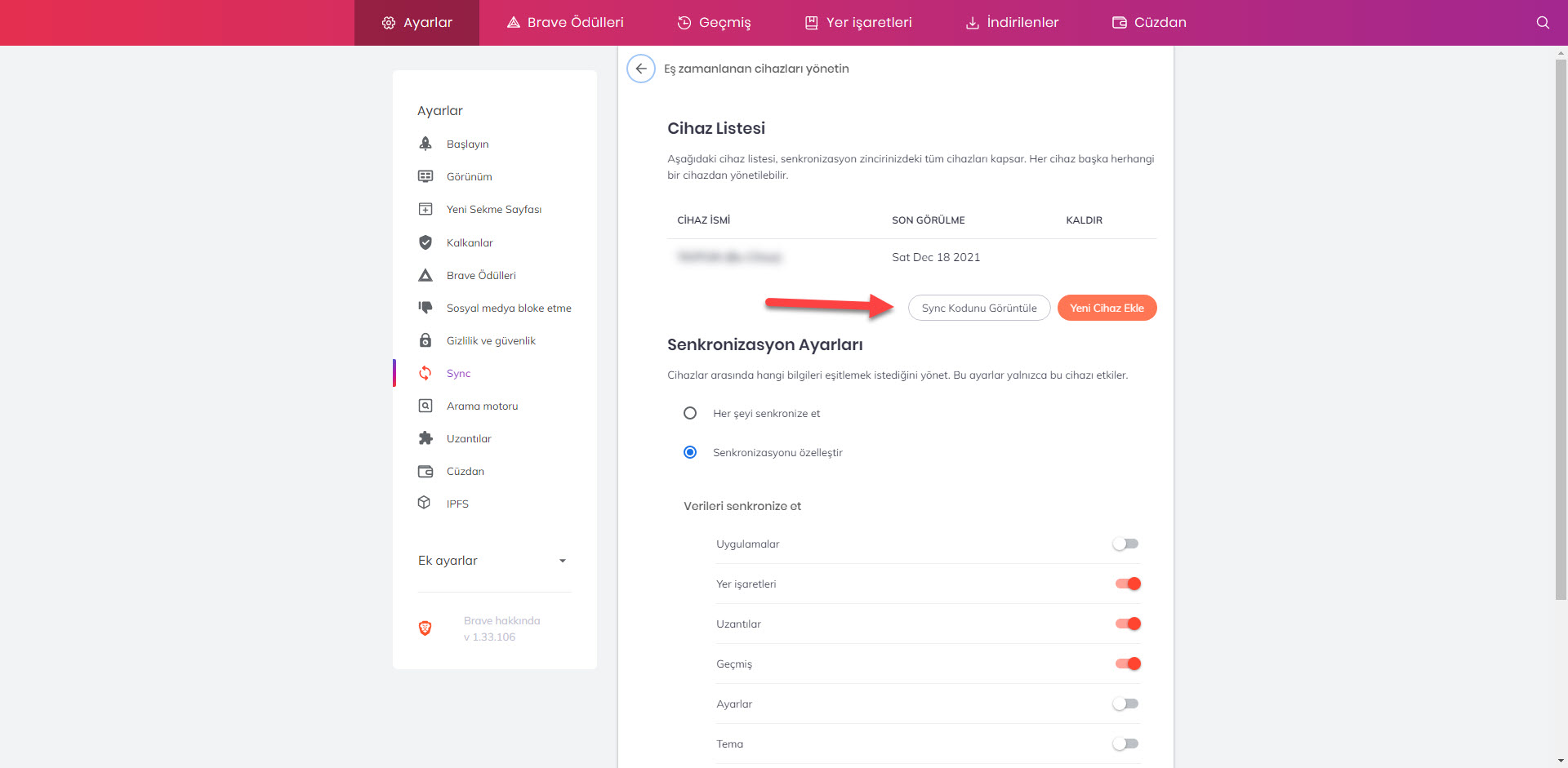Disable the Yer işaretleri sync toggle
1568x768 pixels.
[x=1128, y=584]
